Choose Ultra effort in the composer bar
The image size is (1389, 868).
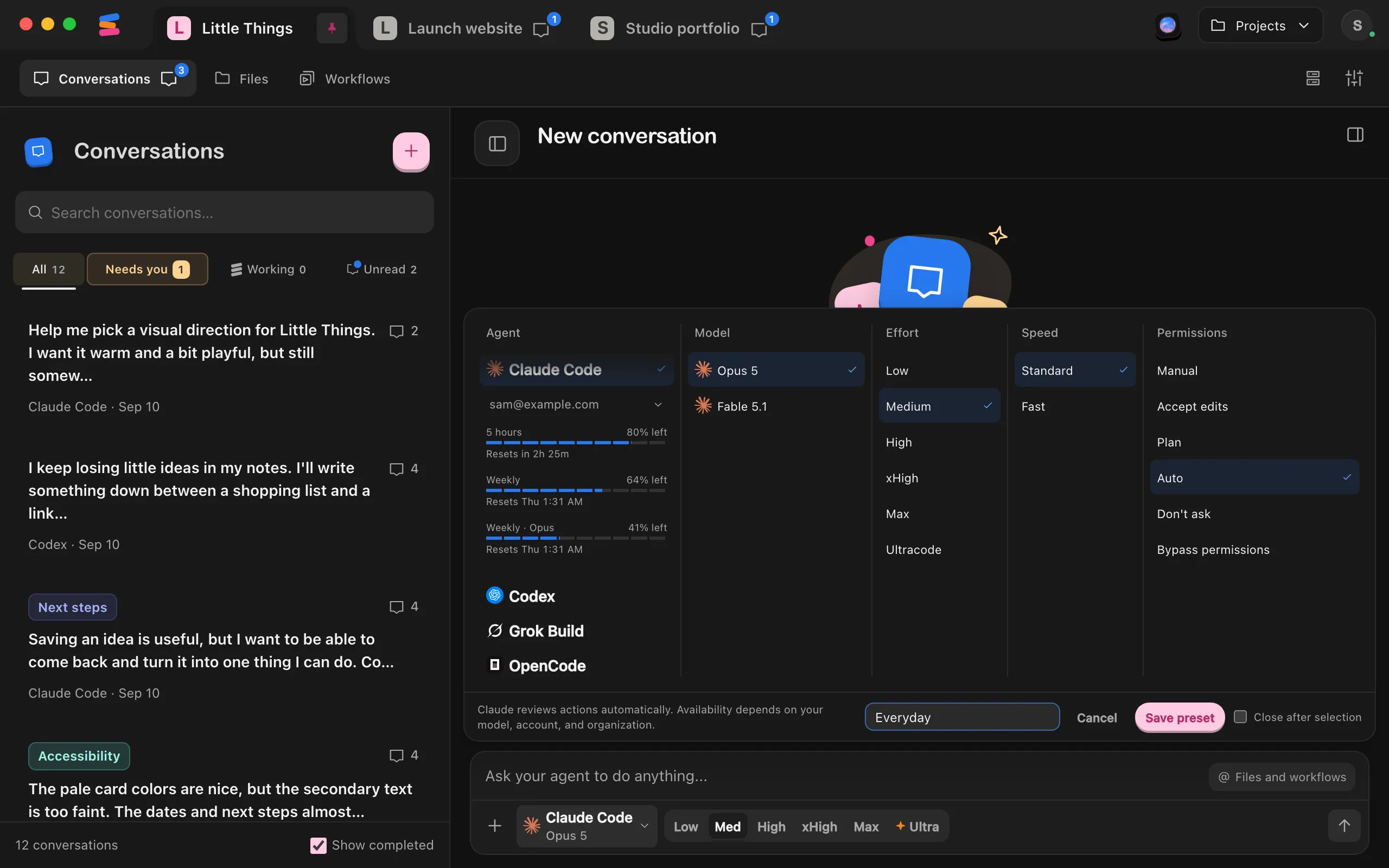917,826
